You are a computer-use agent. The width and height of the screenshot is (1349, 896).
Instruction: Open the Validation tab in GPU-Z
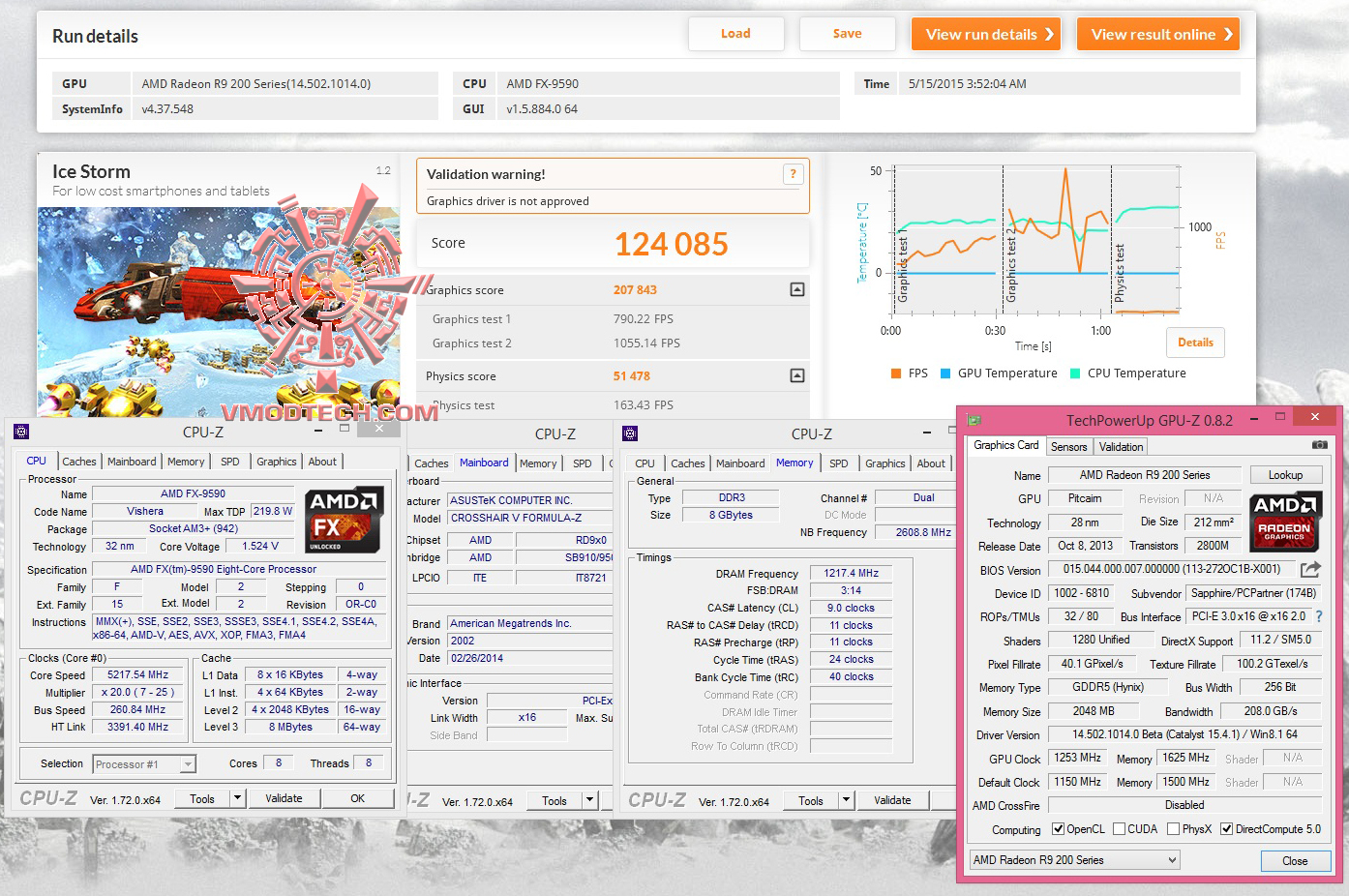click(x=1121, y=446)
